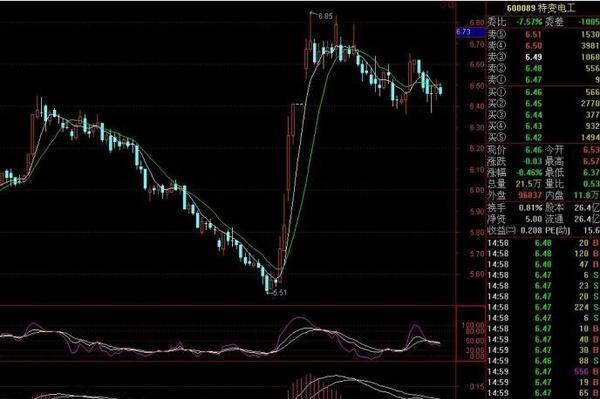
Task: Select the 14:59 trade with 19 B volume
Action: (x=543, y=382)
